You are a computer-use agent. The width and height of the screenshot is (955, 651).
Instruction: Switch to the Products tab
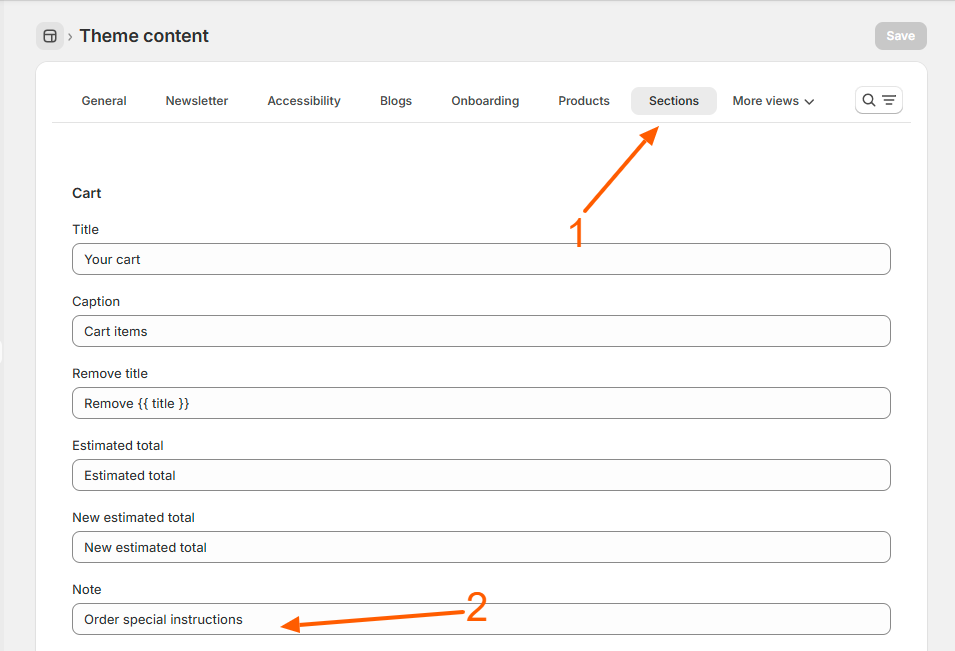tap(583, 100)
